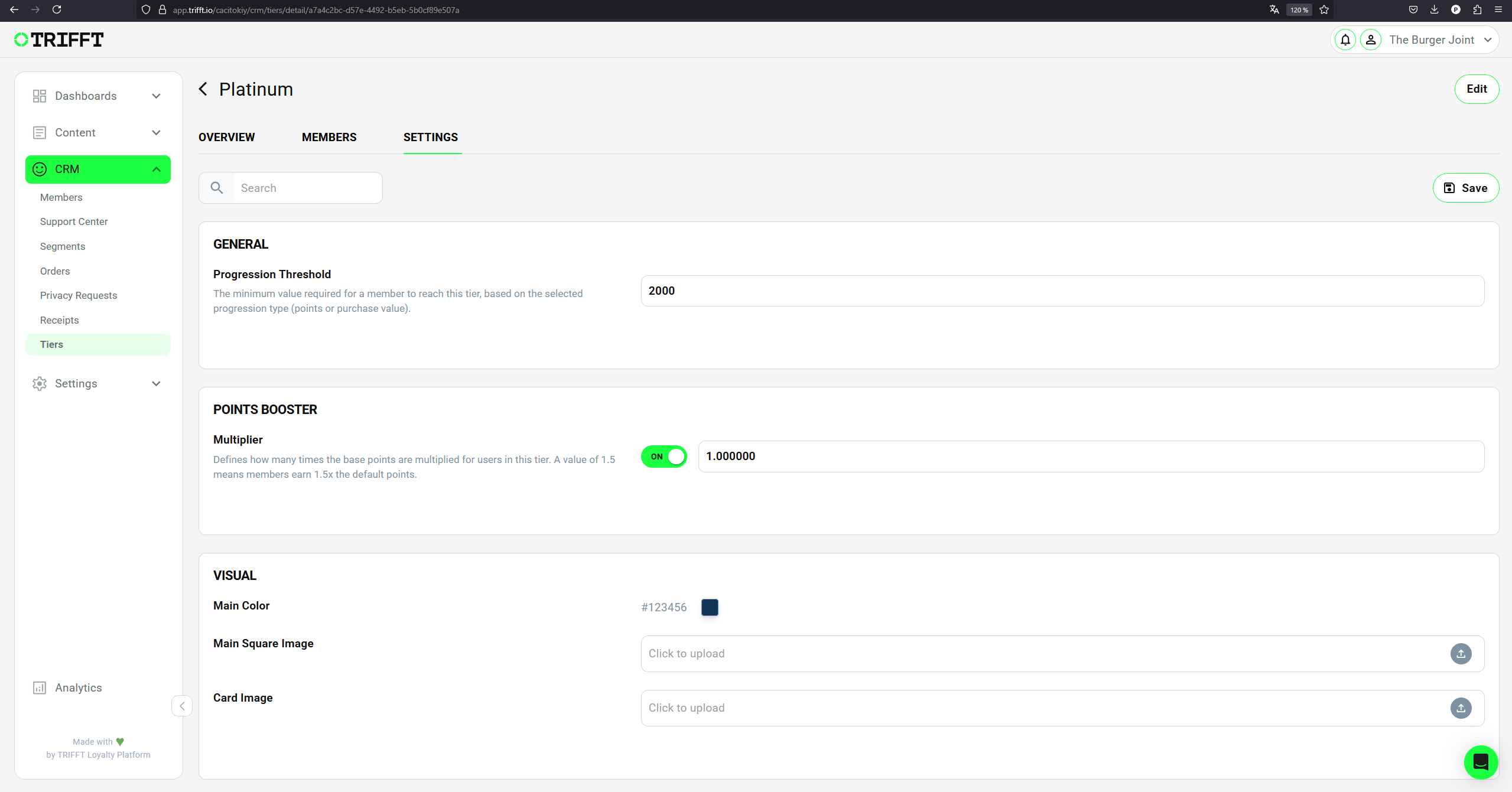Turn off the Points Booster multiplier toggle

click(664, 457)
